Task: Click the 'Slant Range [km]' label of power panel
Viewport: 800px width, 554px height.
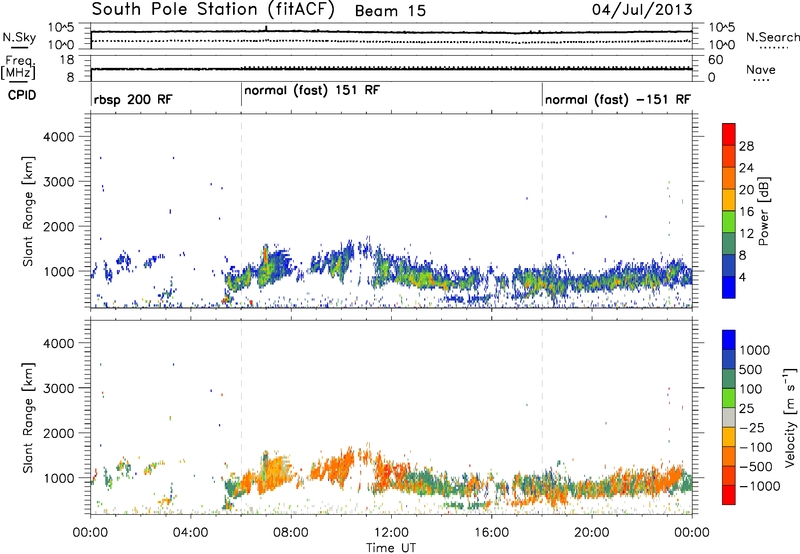Action: tap(29, 211)
